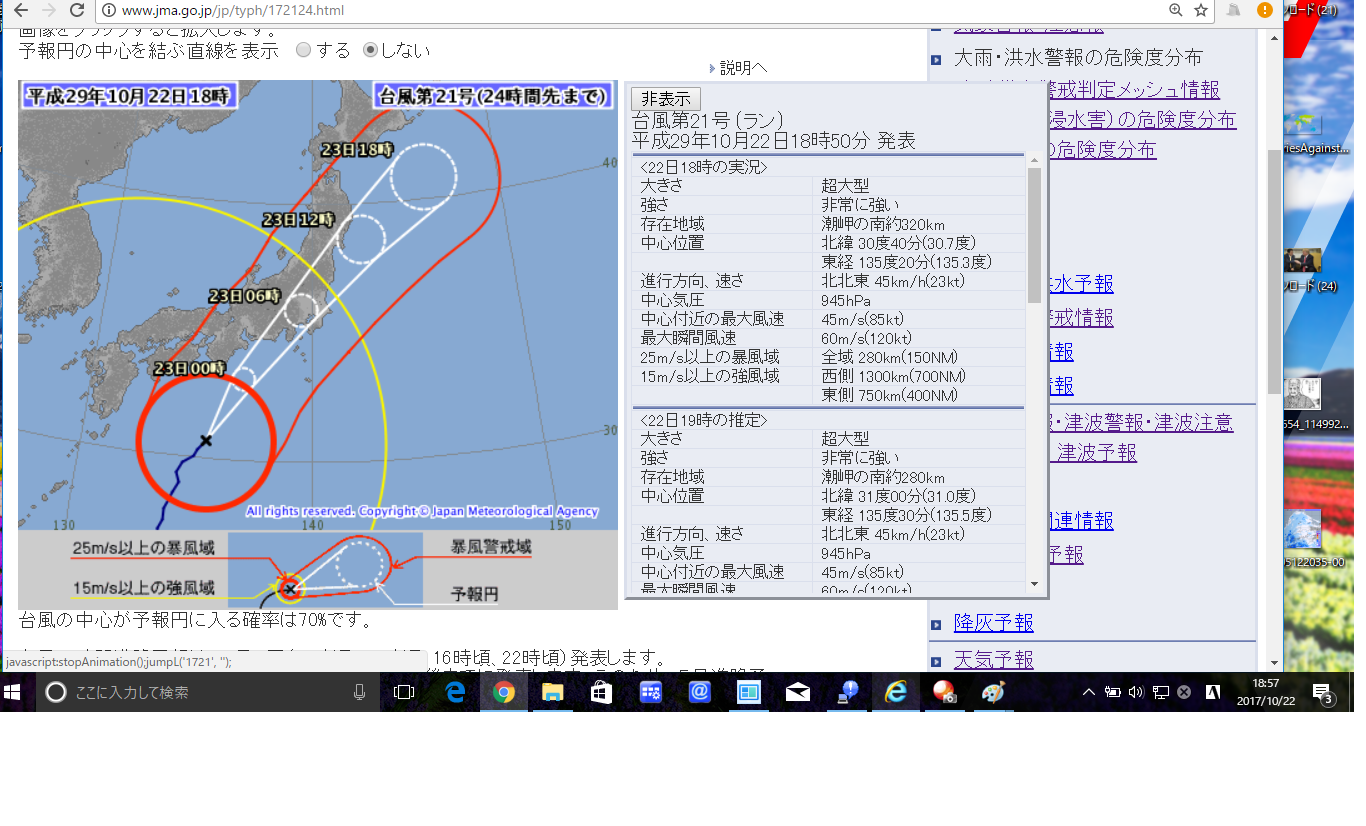Click the 全域 280km(150NM) cell
This screenshot has height=826, width=1366.
[x=888, y=357]
